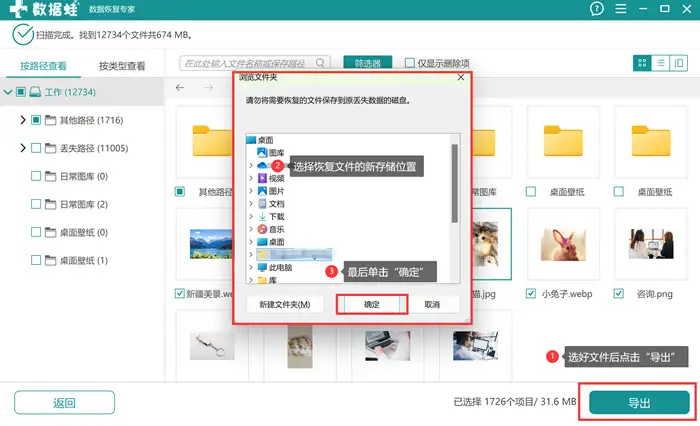Click the 返回 back button
Viewport: 700px width, 426px height.
(64, 403)
